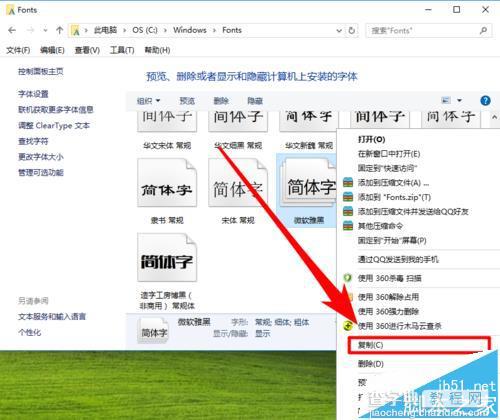
Task: Choose 删除(D) in context menu
Action: pos(371,364)
